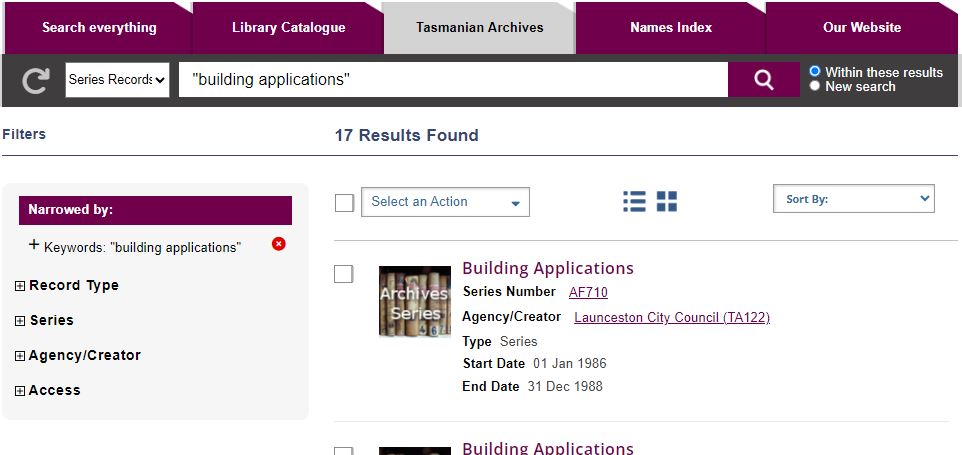The height and width of the screenshot is (455, 962).
Task: Switch to list view icon
Action: (634, 201)
